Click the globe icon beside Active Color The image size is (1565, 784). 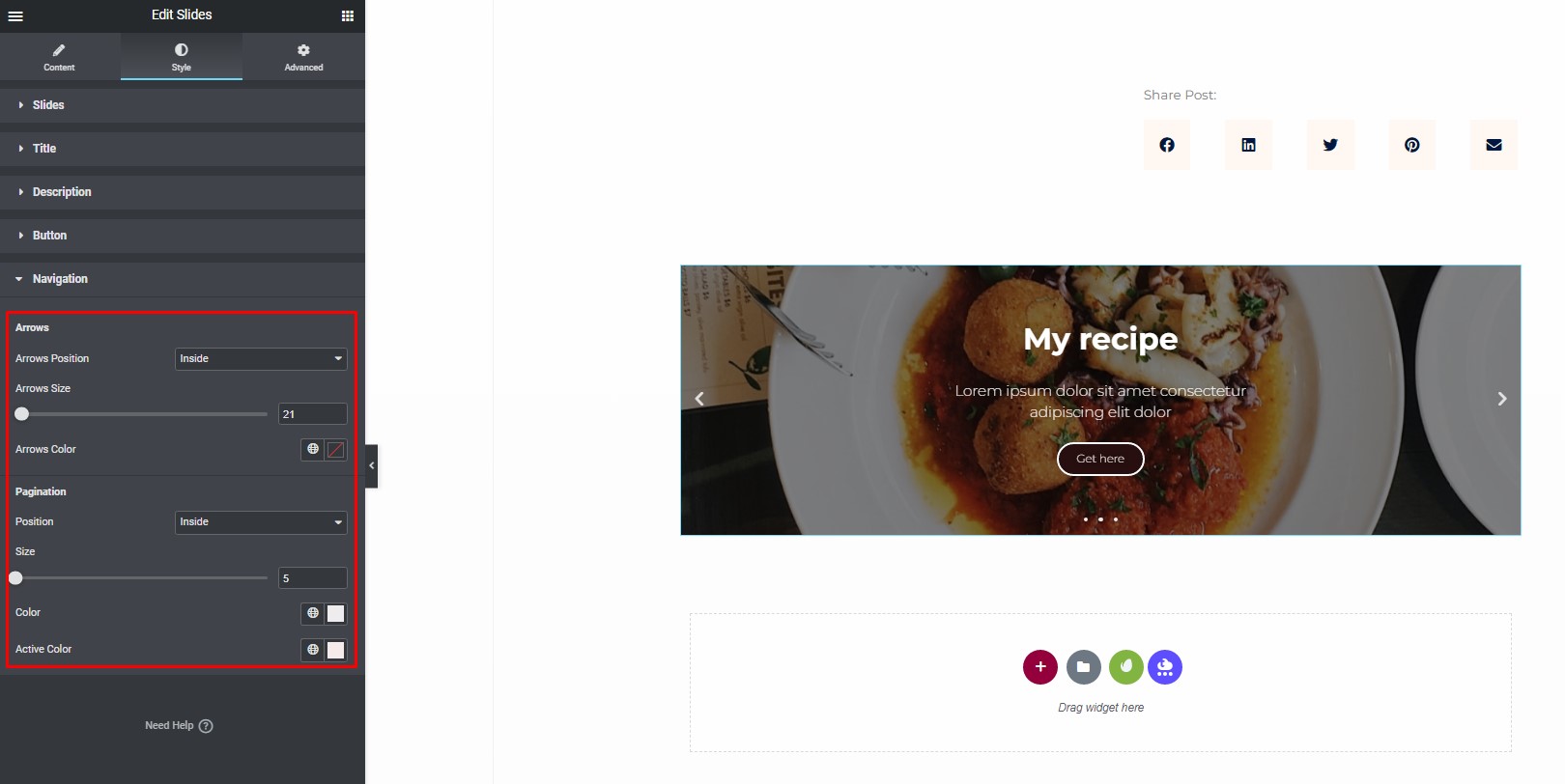pyautogui.click(x=313, y=650)
